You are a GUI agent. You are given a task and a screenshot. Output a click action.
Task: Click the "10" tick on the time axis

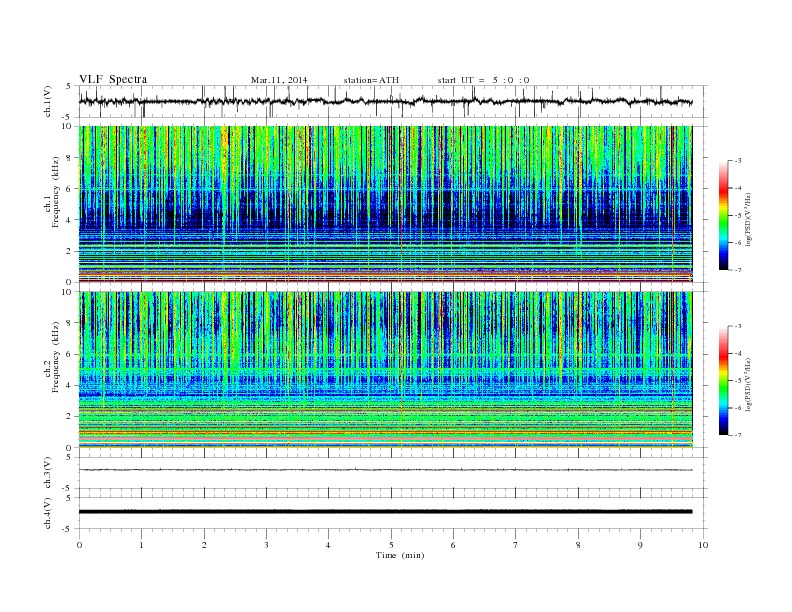[703, 545]
